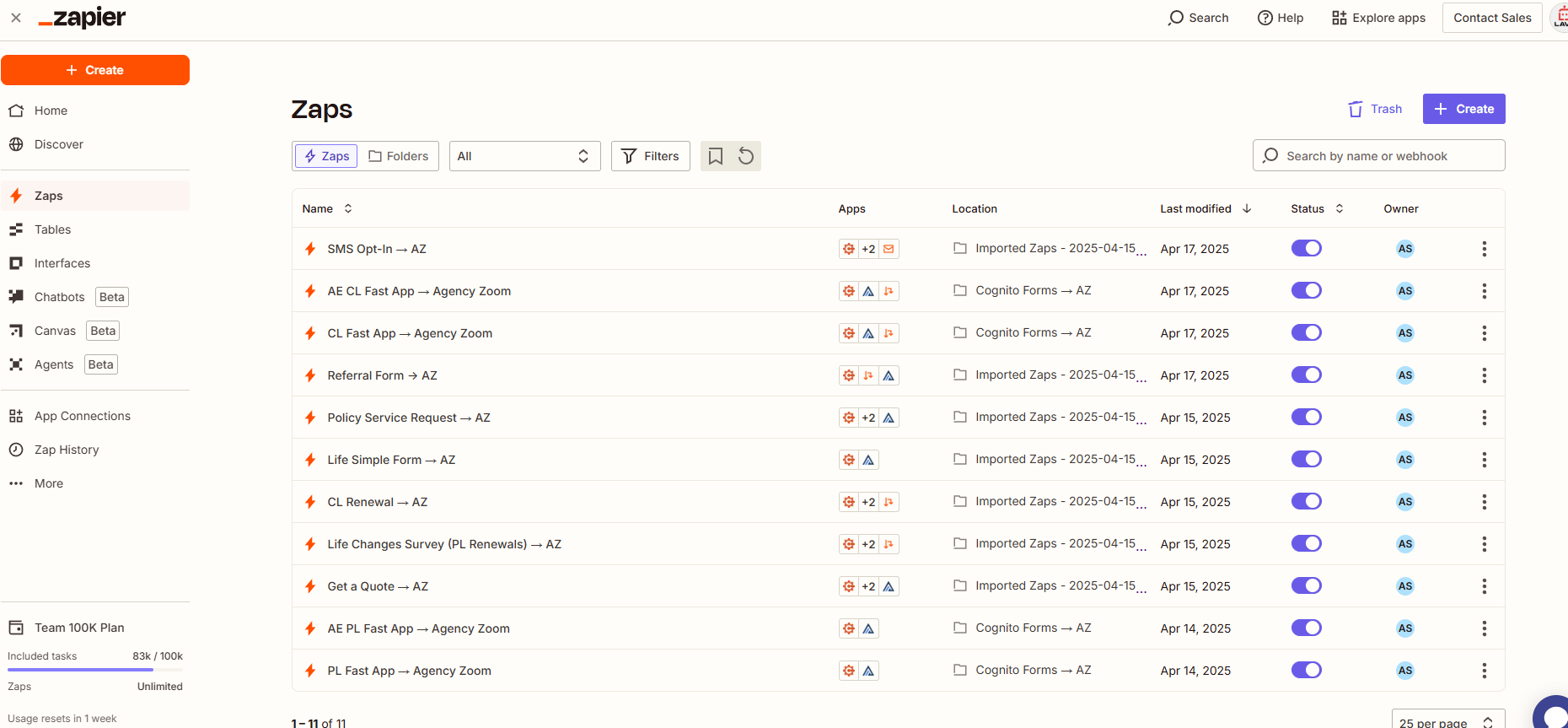Click the folder icon beside Cognito Forms on CL Fast App row
Image resolution: width=1568 pixels, height=728 pixels.
click(959, 332)
